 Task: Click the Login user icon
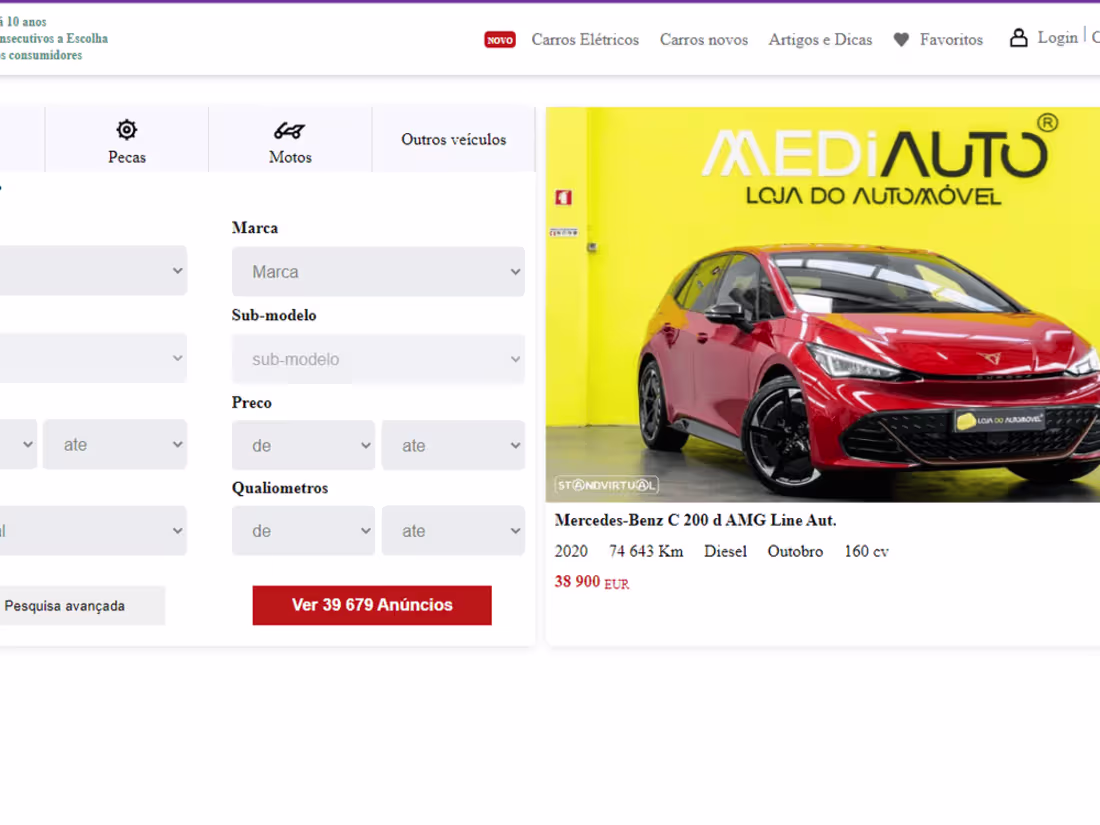point(1018,38)
